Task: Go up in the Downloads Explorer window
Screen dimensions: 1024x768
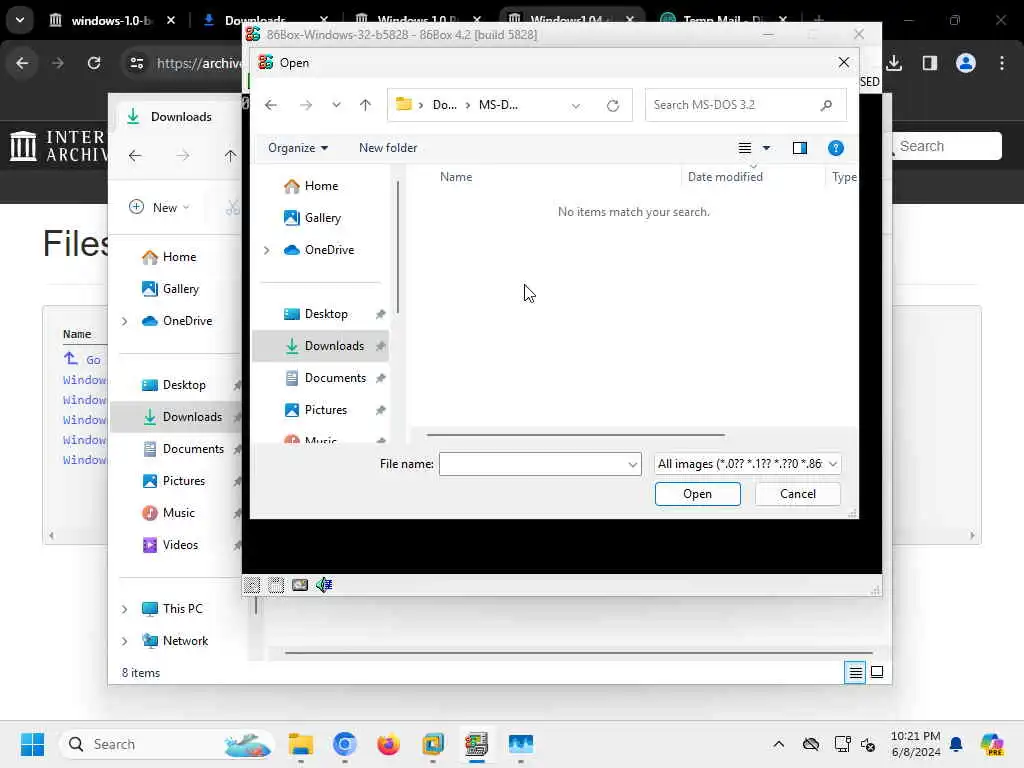Action: pos(230,155)
